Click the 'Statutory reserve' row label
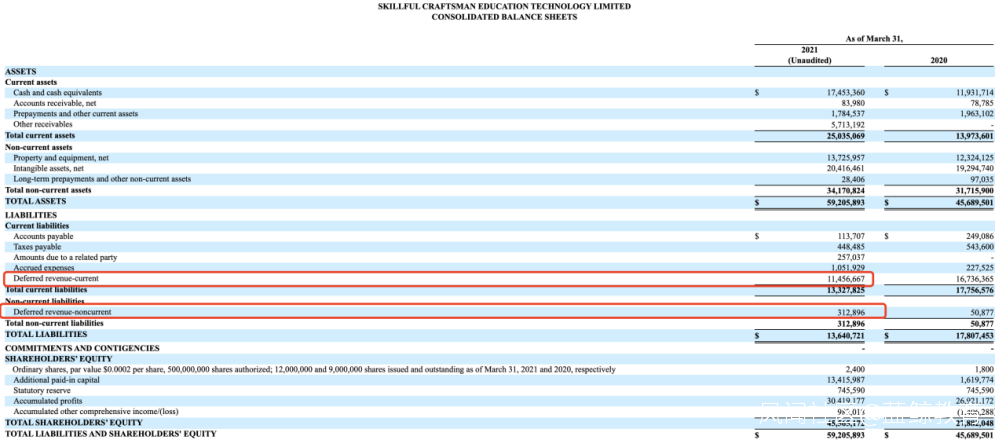The width and height of the screenshot is (995, 440). click(42, 391)
